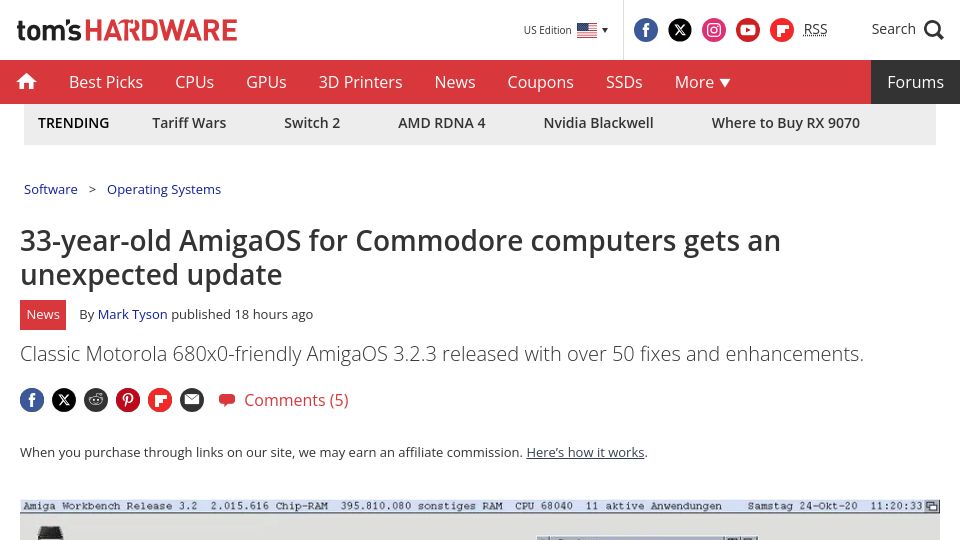Screen dimensions: 960x540
Task: Share article on Reddit
Action: tap(96, 400)
